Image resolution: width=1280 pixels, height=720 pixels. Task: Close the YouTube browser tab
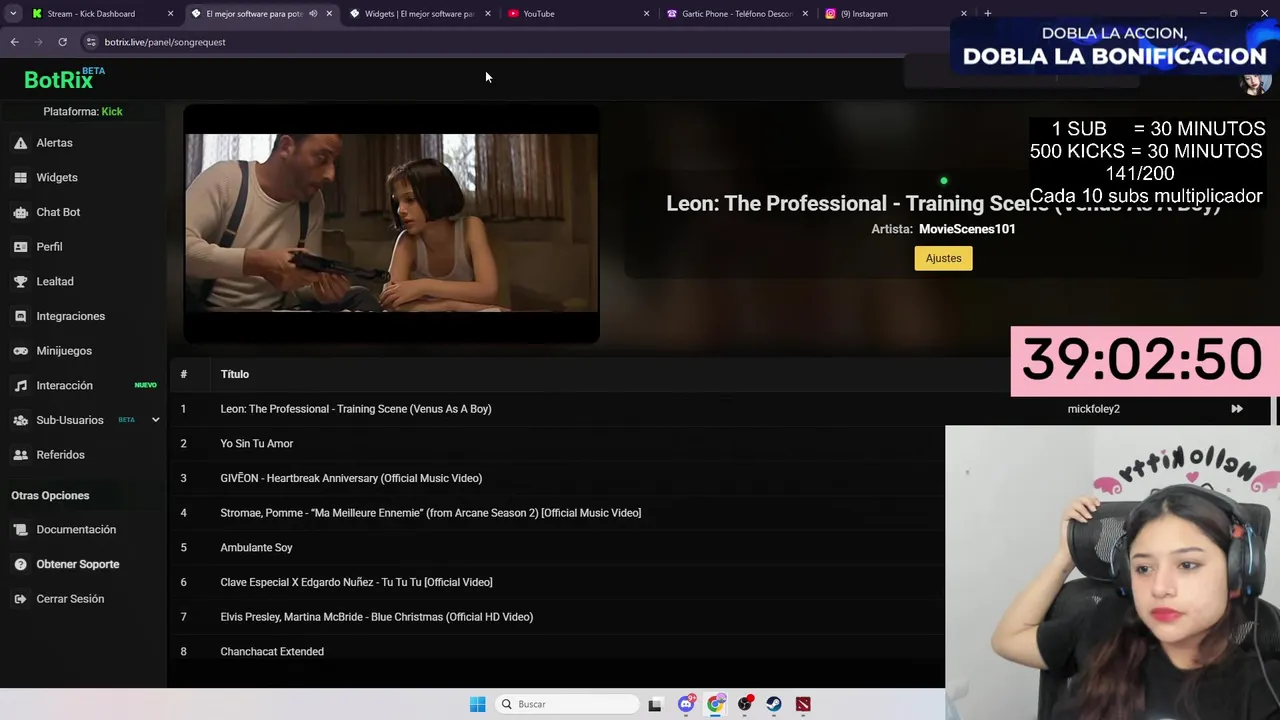click(646, 14)
